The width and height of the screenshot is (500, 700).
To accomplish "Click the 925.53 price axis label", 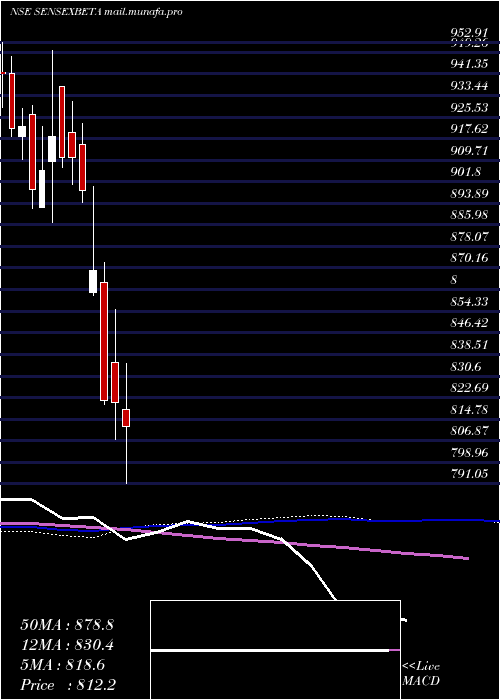I will [469, 108].
